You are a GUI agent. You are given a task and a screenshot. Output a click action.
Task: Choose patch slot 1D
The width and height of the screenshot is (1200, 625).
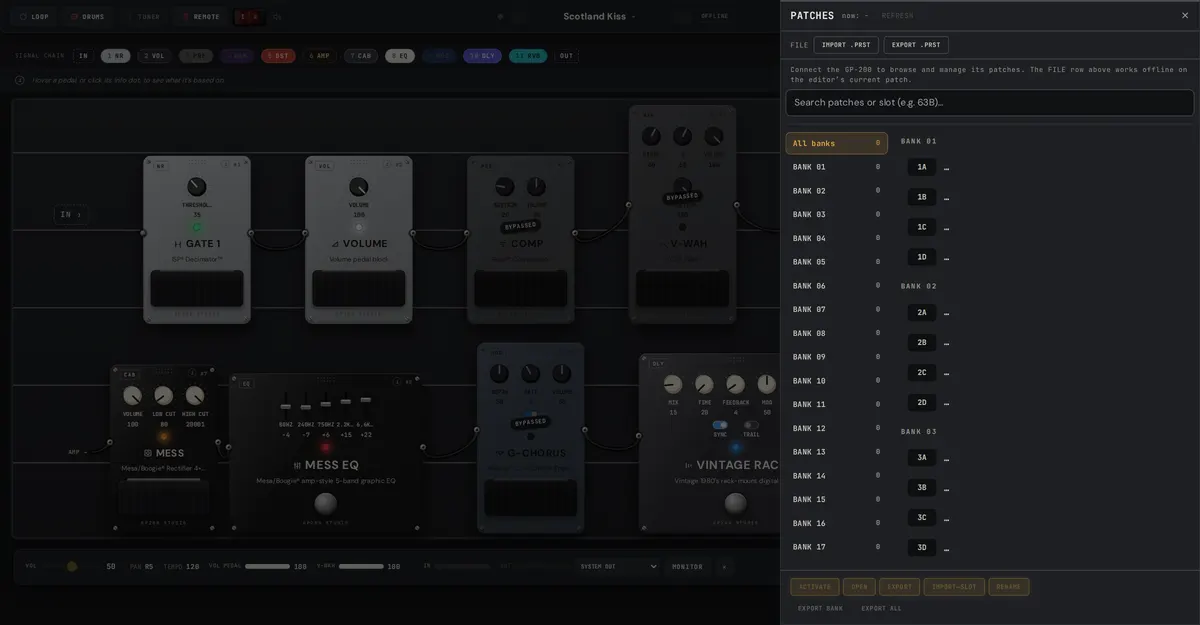[922, 257]
